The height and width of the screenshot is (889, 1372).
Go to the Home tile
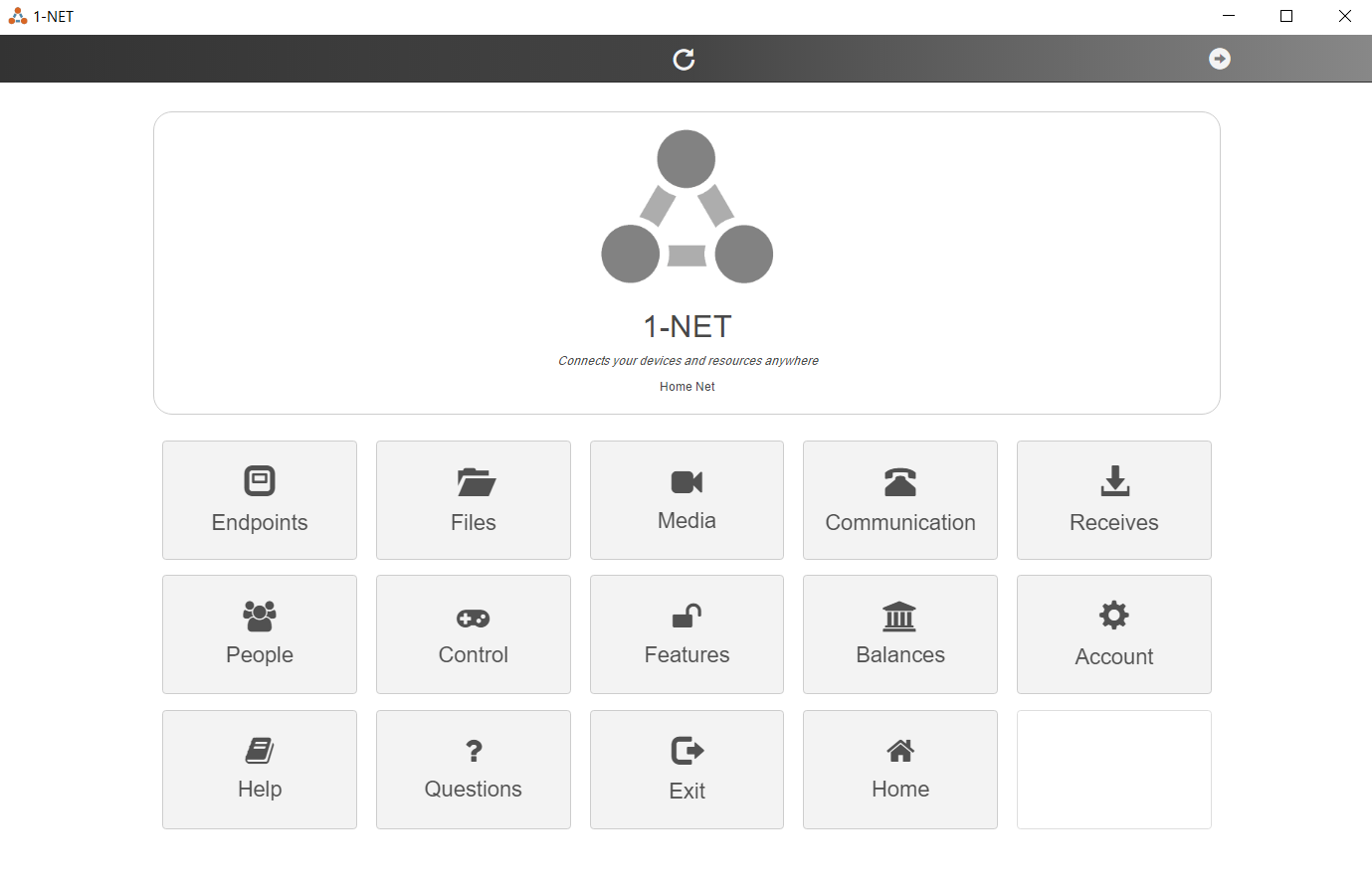(x=900, y=769)
